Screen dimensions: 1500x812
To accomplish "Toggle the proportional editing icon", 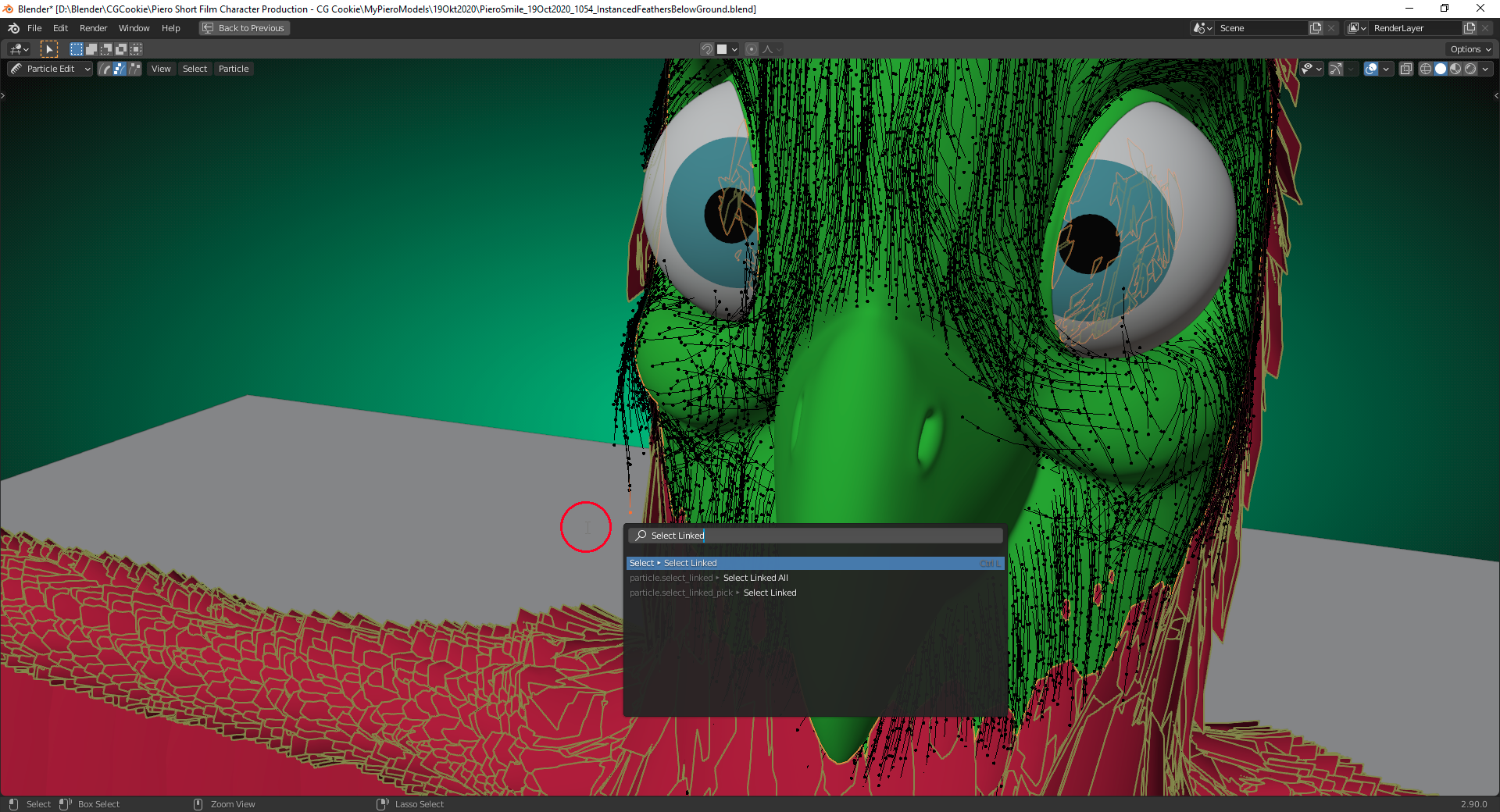I will click(x=751, y=49).
